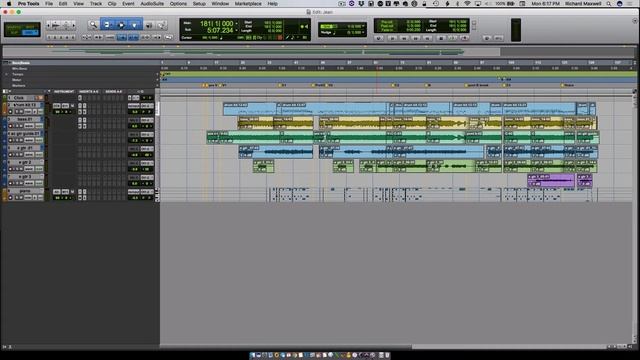Click the Play transport button

click(x=452, y=38)
